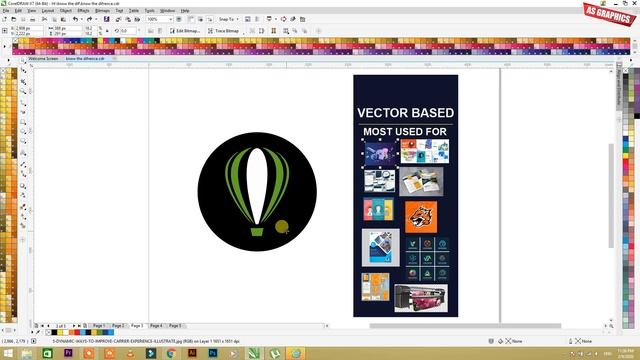Select the Parallel Dimension tool

coord(23,164)
